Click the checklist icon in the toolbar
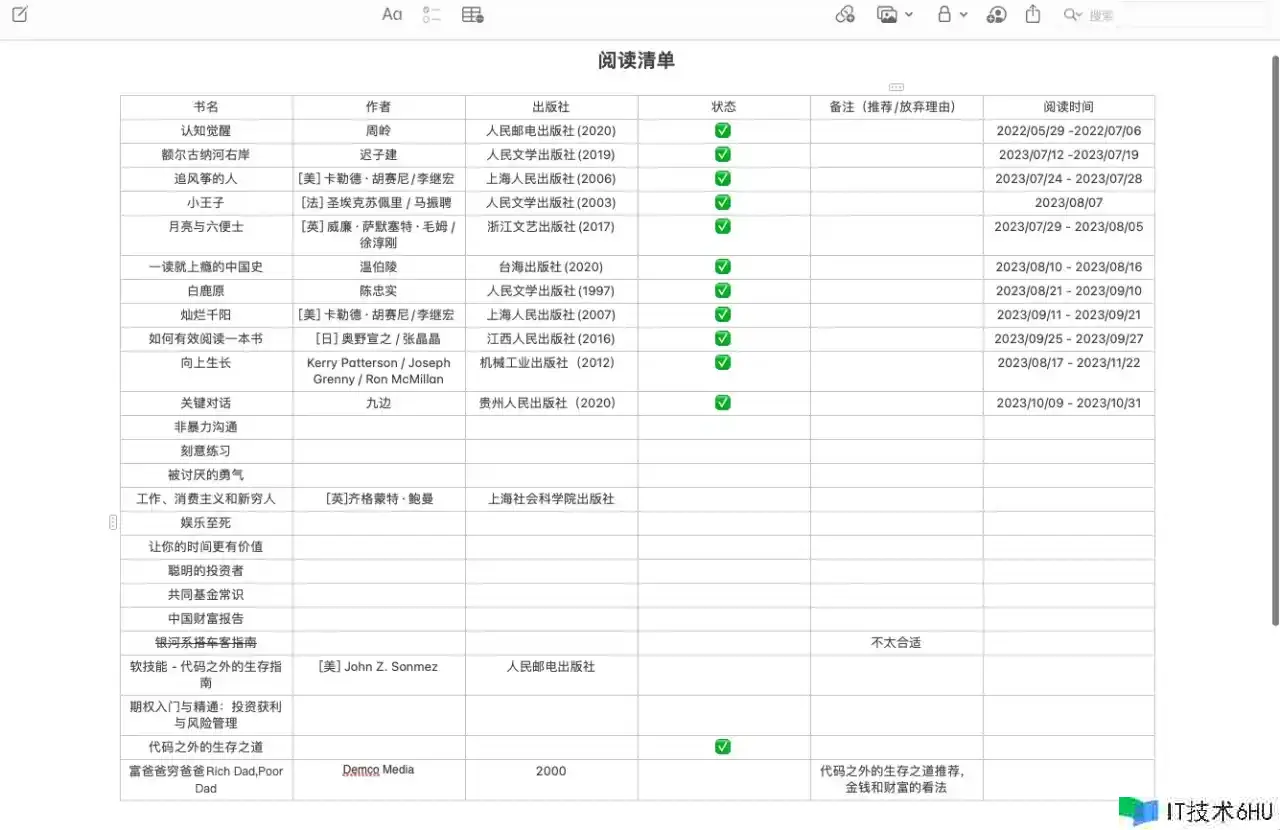This screenshot has width=1280, height=830. click(432, 14)
